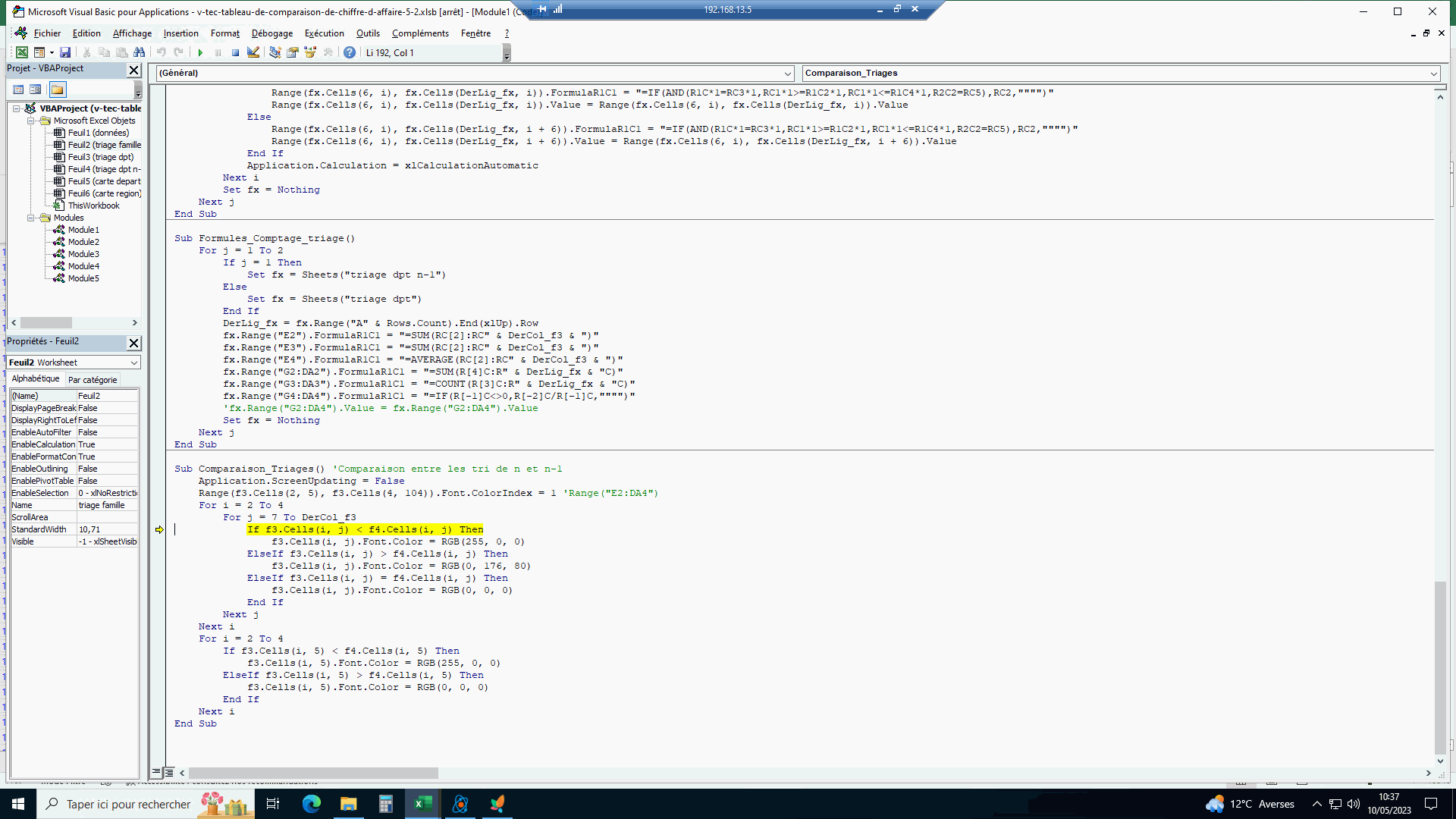Select Module3 in the project tree
The width and height of the screenshot is (1456, 819).
83,254
